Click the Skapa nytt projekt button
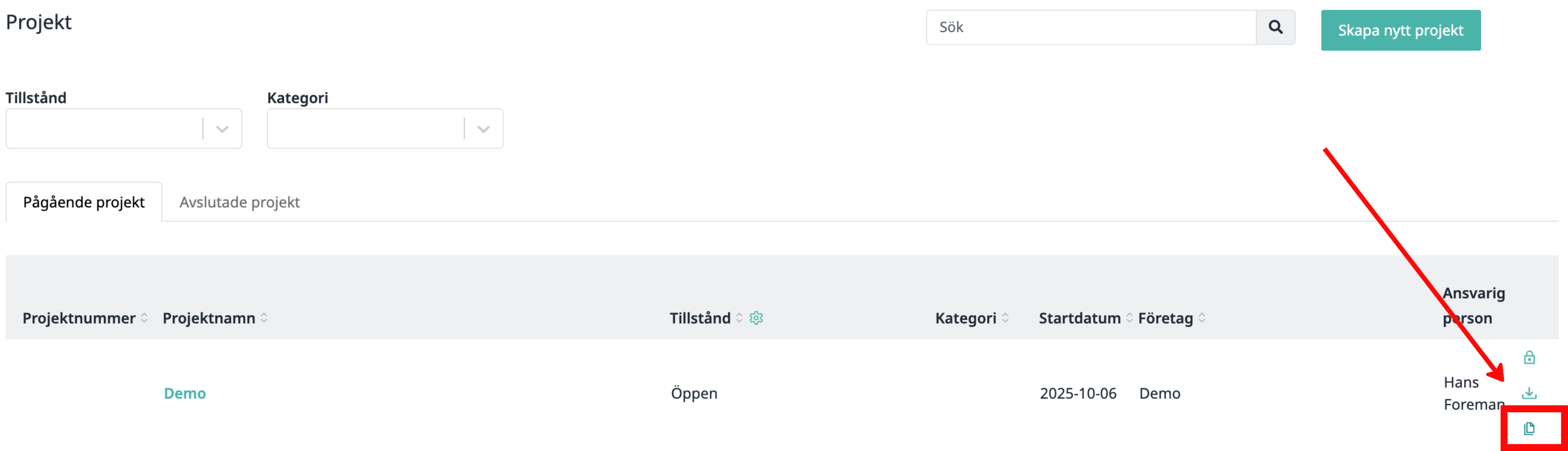 click(x=1401, y=30)
